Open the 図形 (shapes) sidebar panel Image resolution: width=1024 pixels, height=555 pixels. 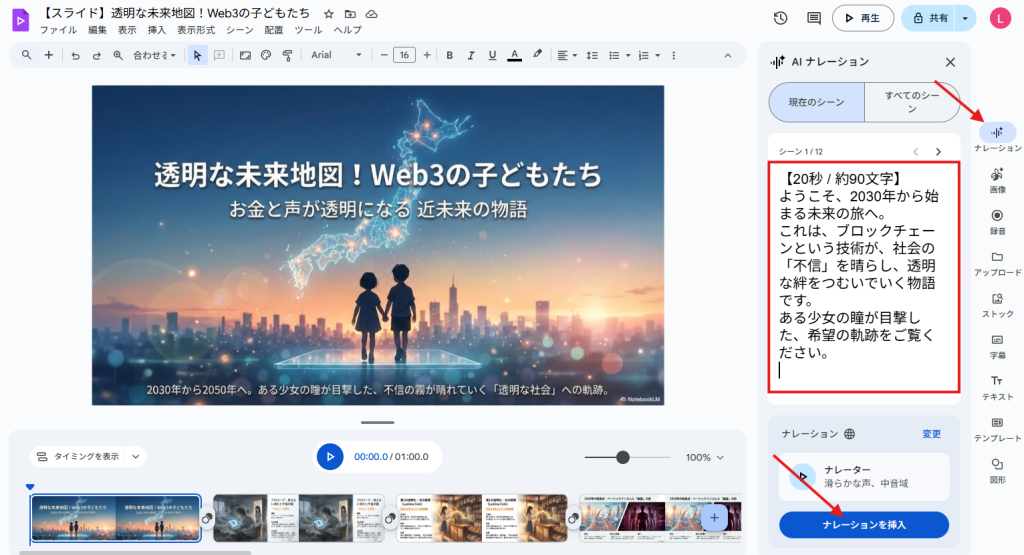click(996, 469)
